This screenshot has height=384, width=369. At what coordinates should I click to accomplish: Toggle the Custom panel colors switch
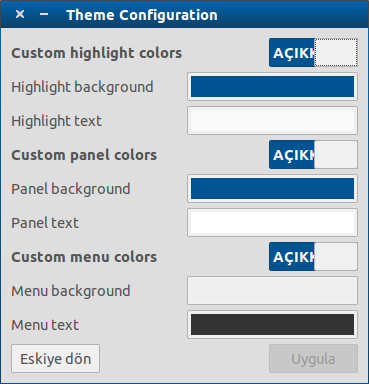[313, 155]
